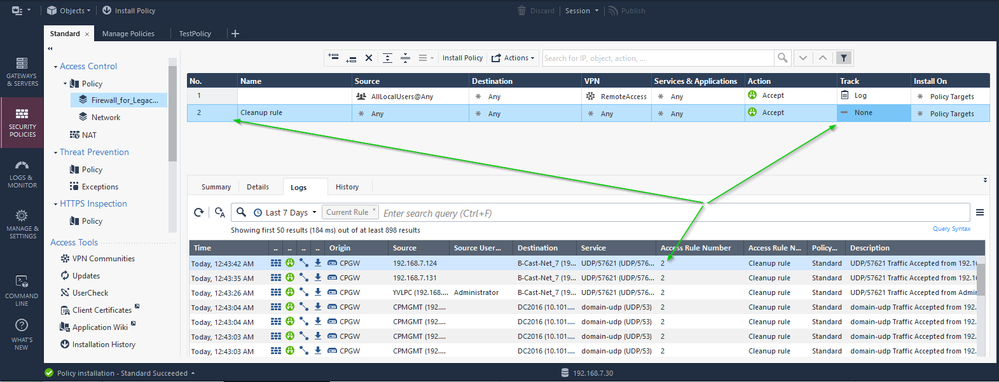This screenshot has width=999, height=382.
Task: Click the Publish button
Action: point(626,10)
